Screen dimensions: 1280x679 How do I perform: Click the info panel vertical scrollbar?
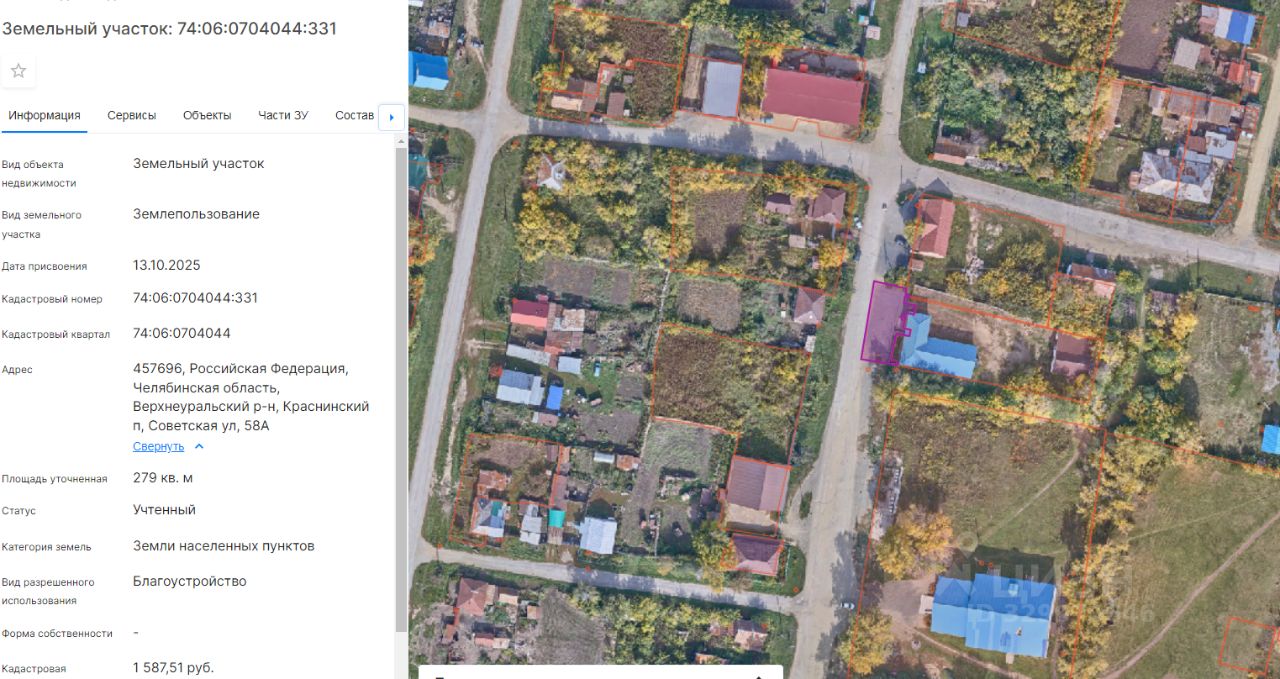tap(402, 390)
